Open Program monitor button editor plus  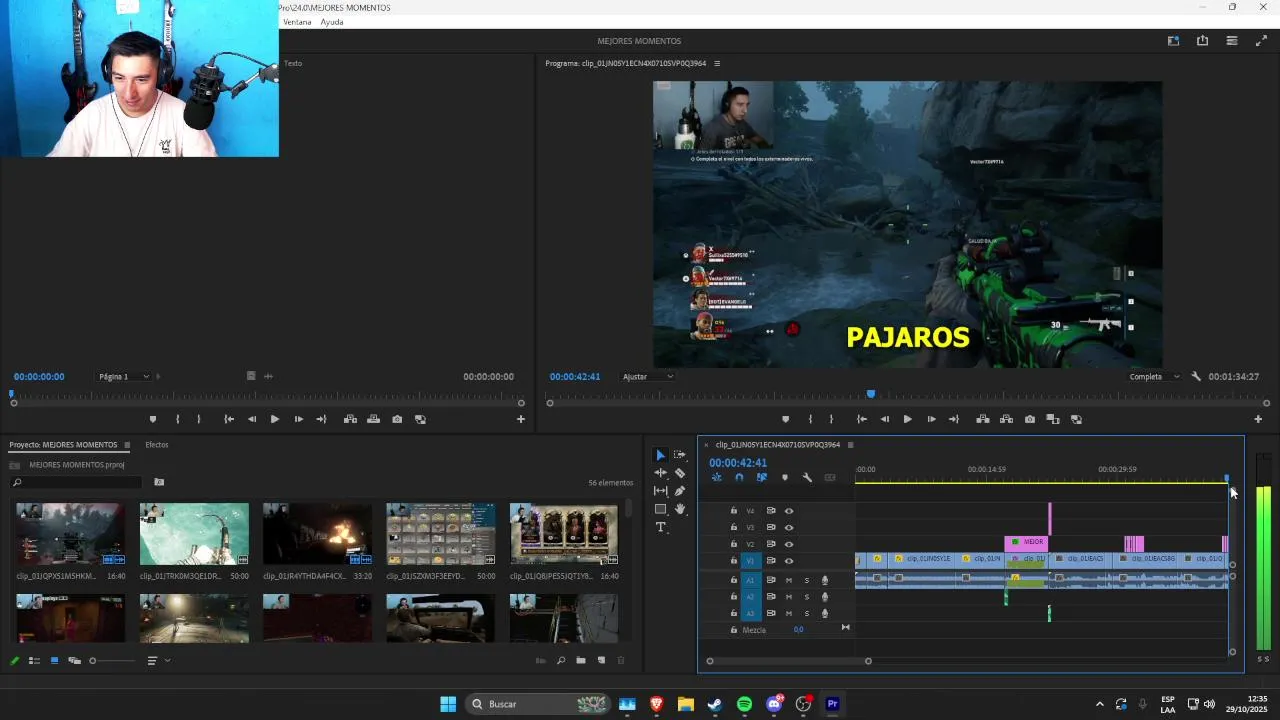click(x=1258, y=419)
